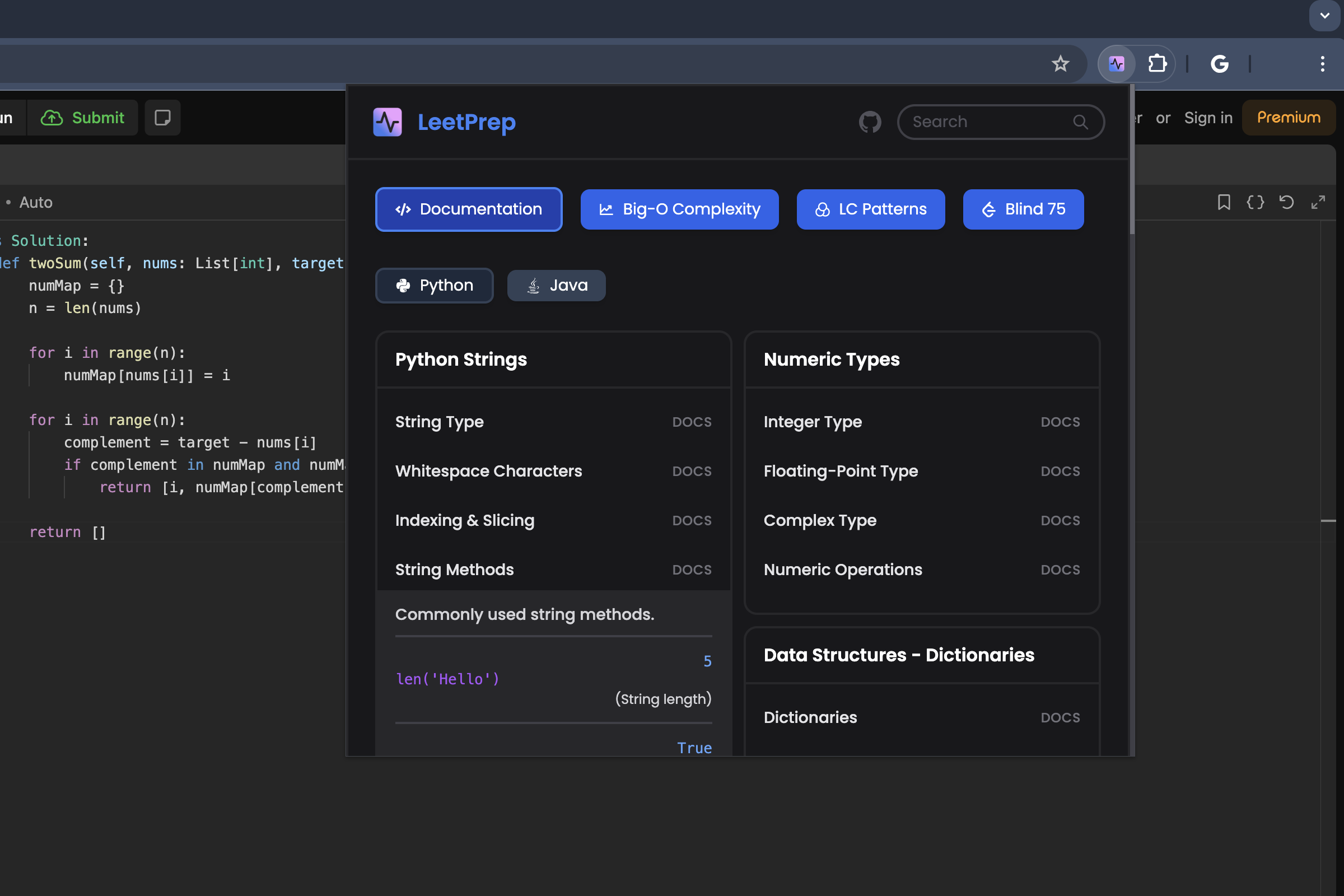The image size is (1344, 896).
Task: Switch to the Documentation tab
Action: 469,209
